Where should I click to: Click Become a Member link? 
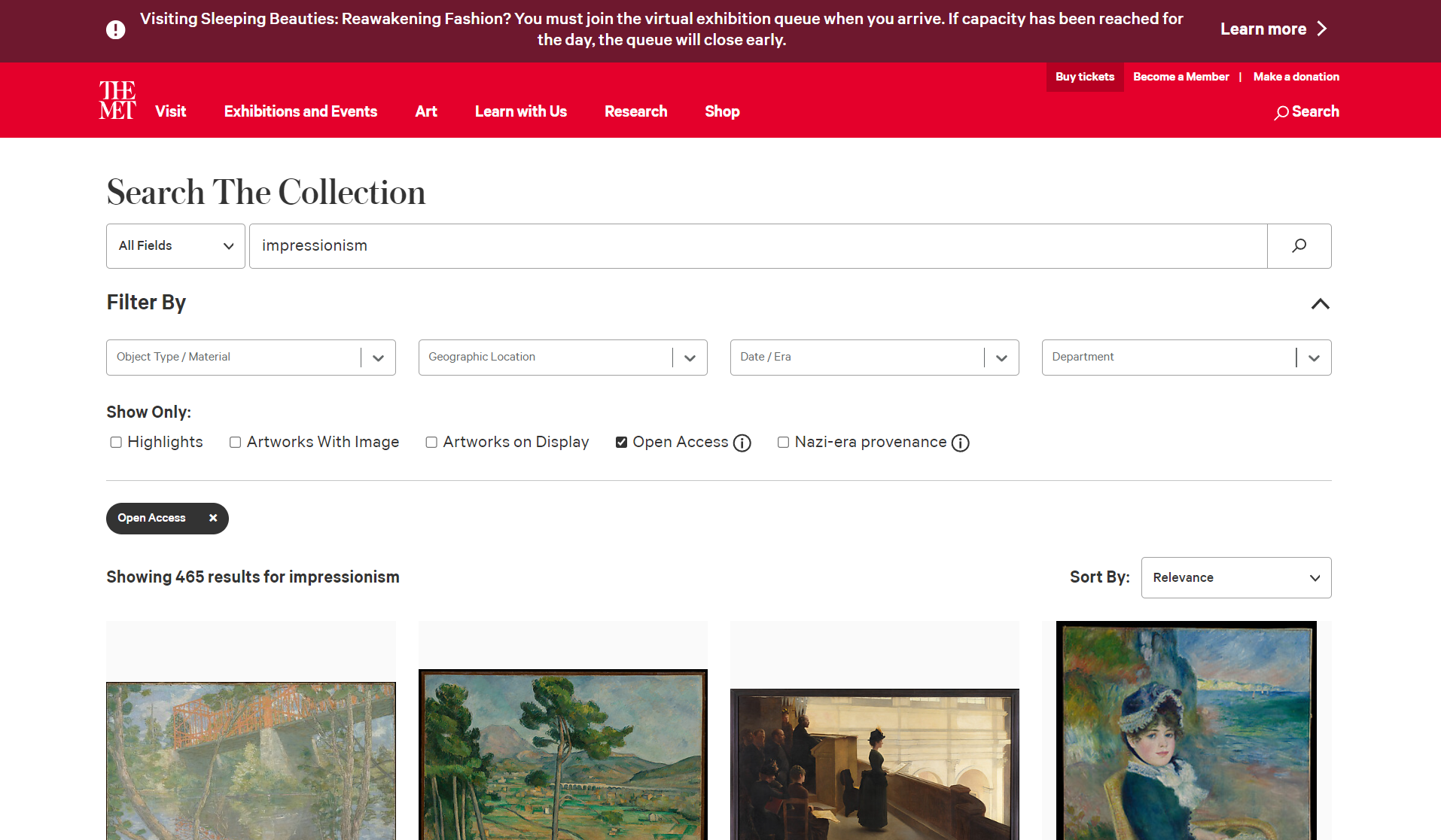click(1181, 77)
